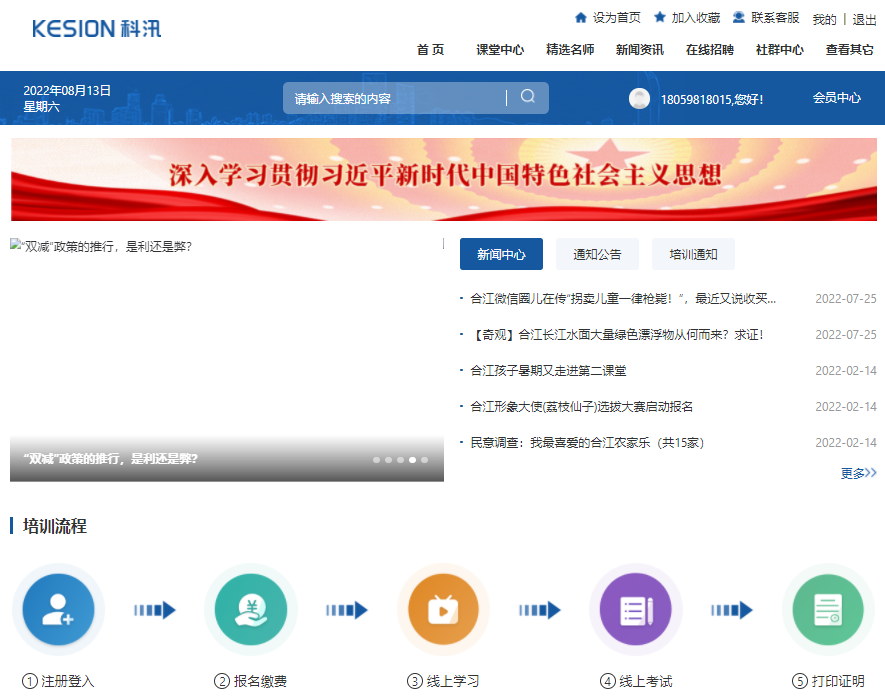The width and height of the screenshot is (885, 696).
Task: Click the search magnifier icon
Action: [528, 97]
